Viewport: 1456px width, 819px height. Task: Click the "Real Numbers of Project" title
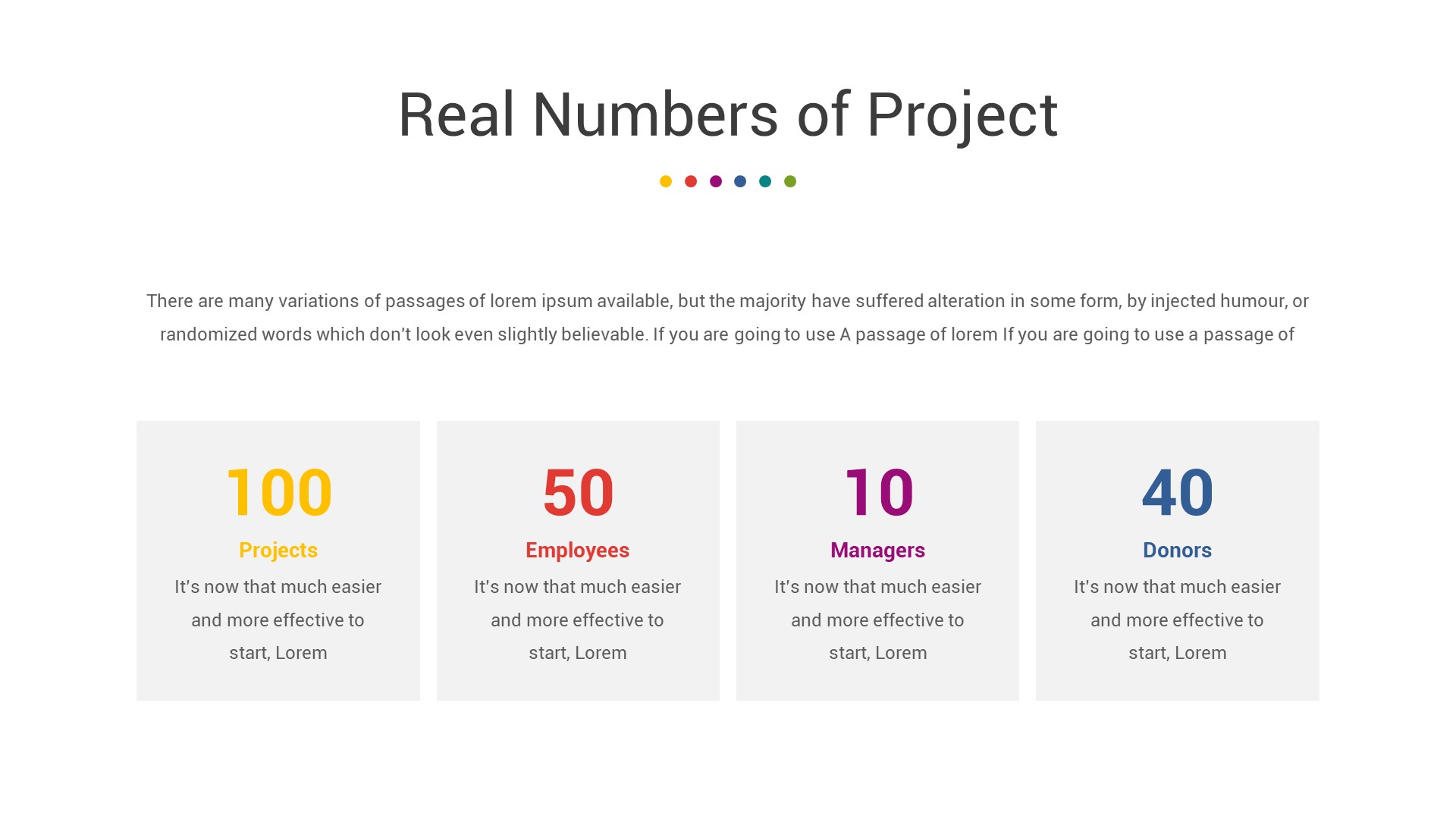click(x=728, y=115)
